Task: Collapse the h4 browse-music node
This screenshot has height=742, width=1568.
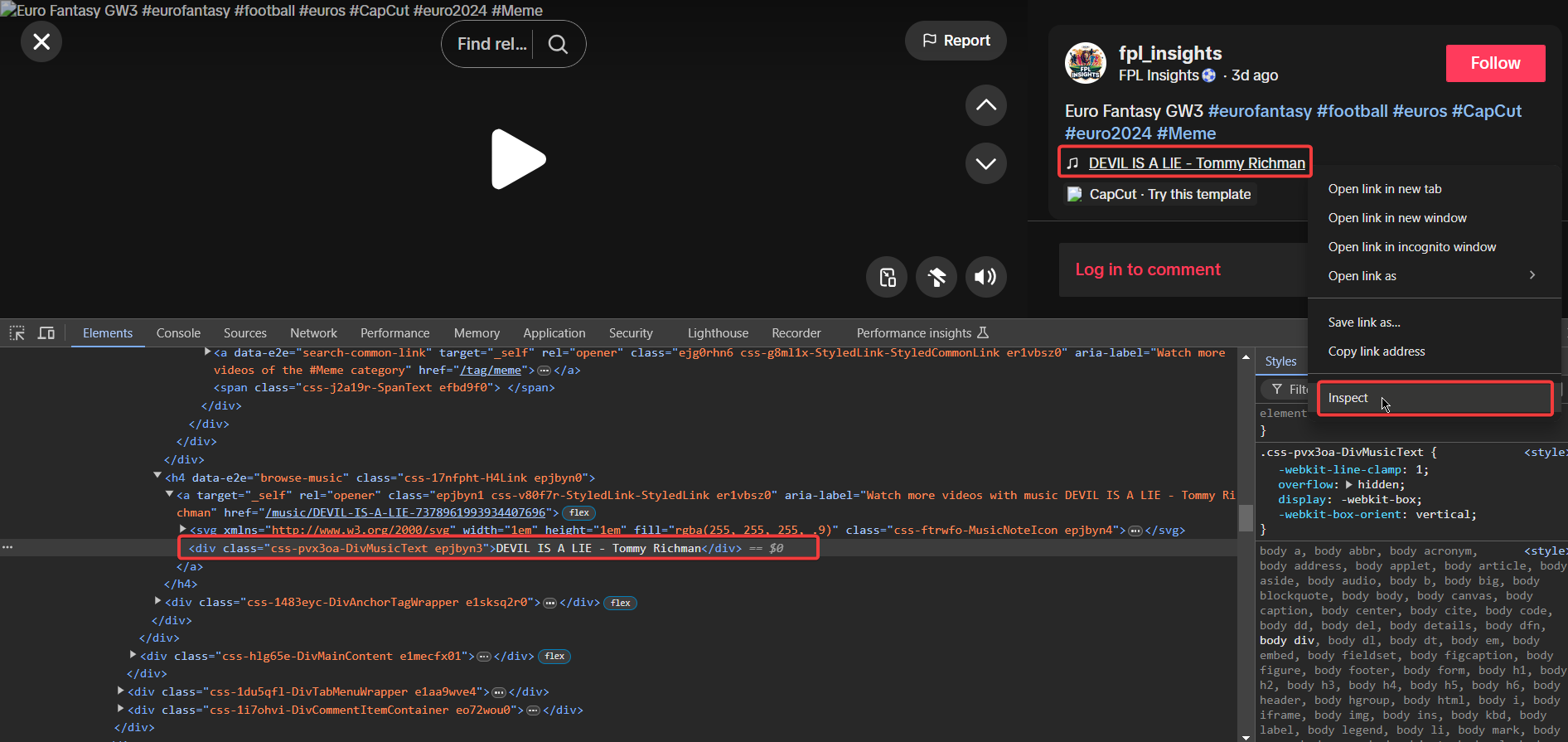Action: click(x=157, y=476)
